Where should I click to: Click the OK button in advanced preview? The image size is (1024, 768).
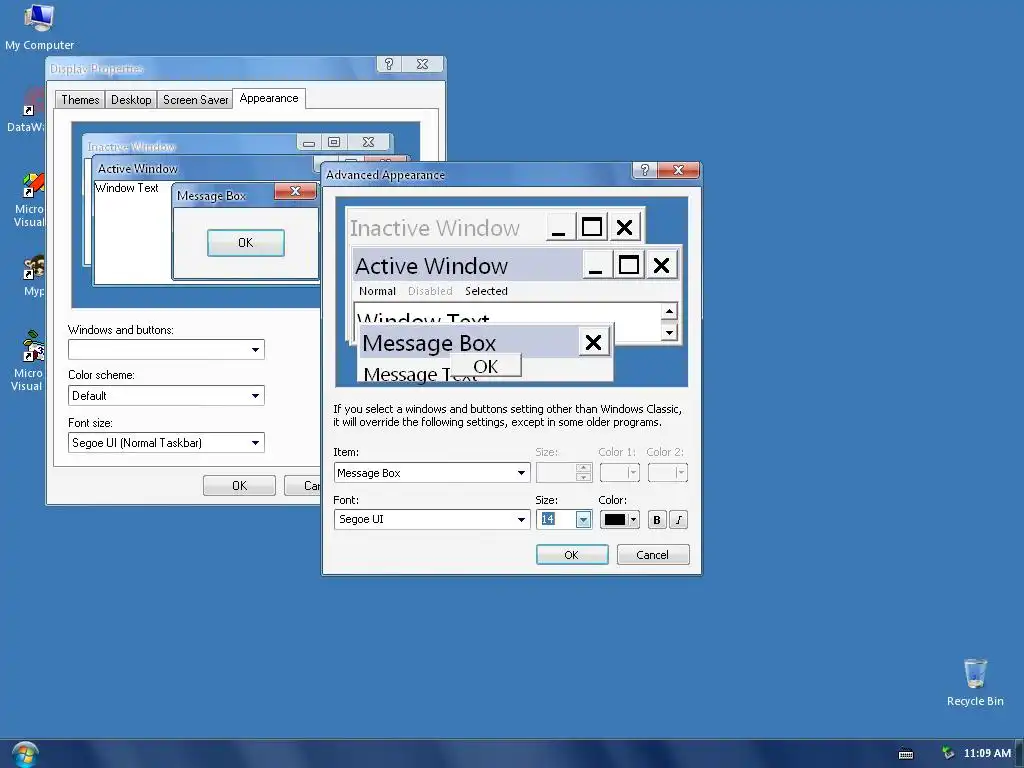point(485,366)
